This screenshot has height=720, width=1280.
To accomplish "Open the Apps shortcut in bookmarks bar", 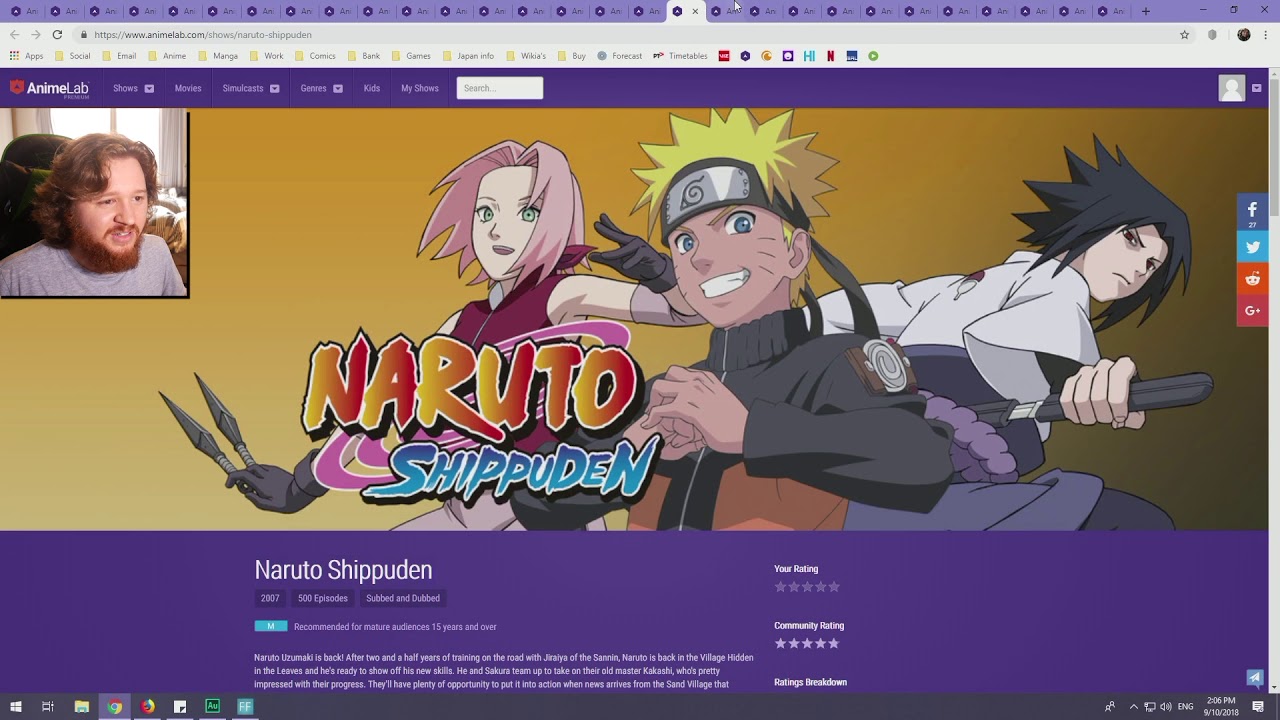I will pos(27,56).
